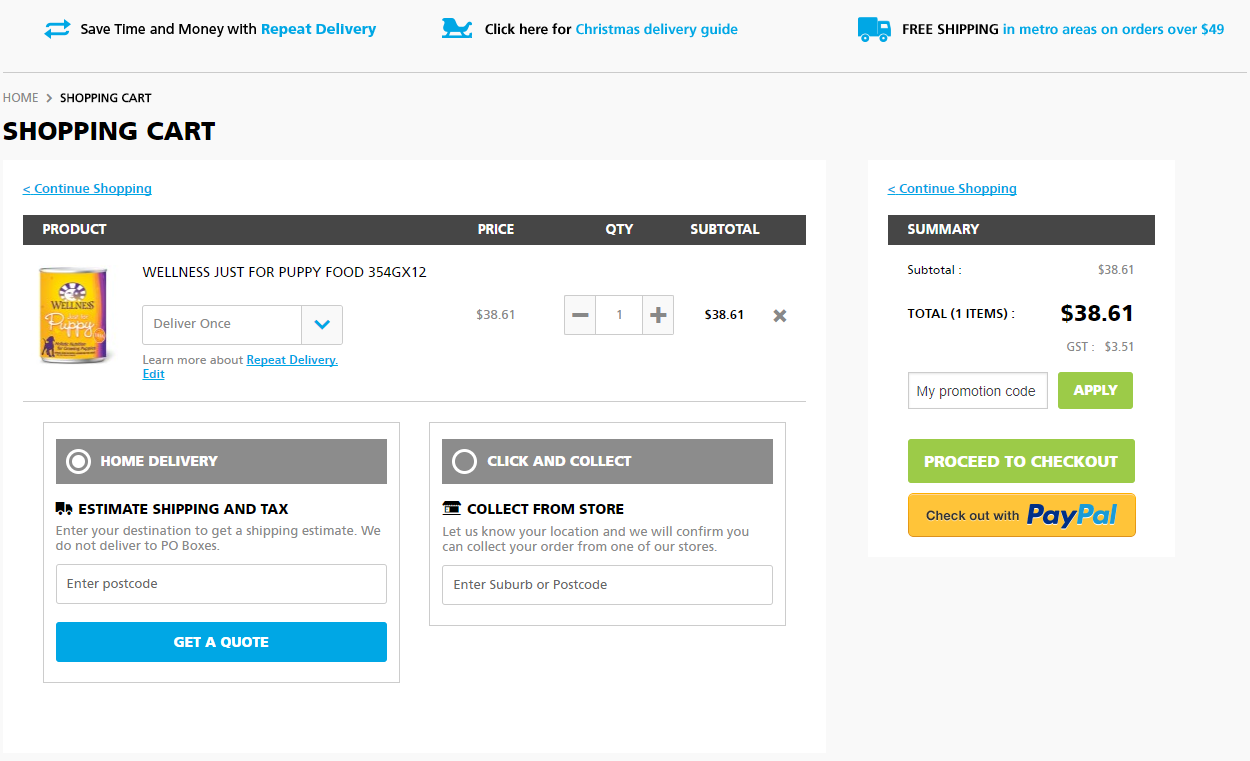Click the PRICE column header
Image resolution: width=1250 pixels, height=761 pixels.
pos(496,229)
